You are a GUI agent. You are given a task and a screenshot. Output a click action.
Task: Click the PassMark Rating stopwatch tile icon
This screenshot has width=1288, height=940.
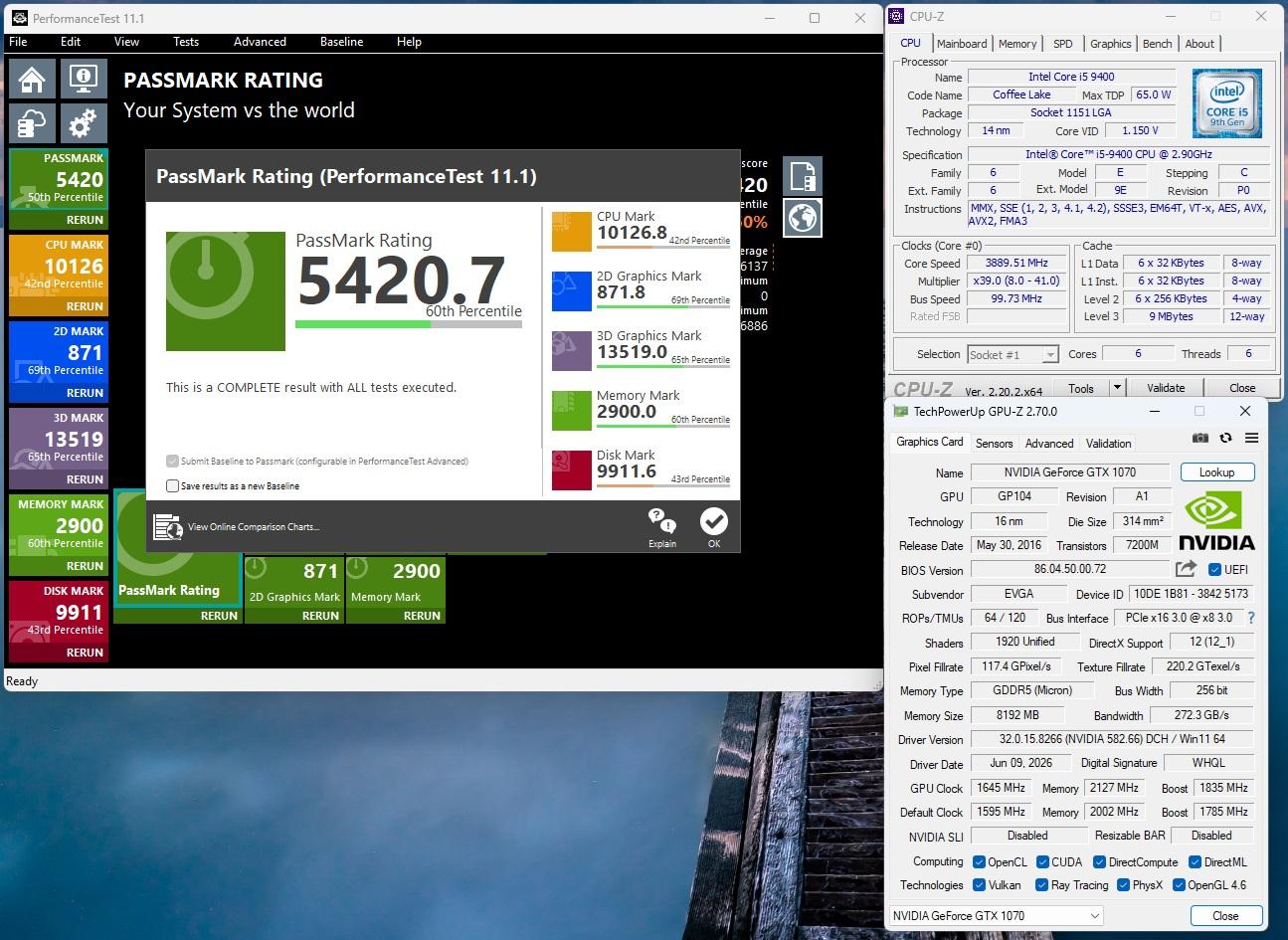click(226, 291)
